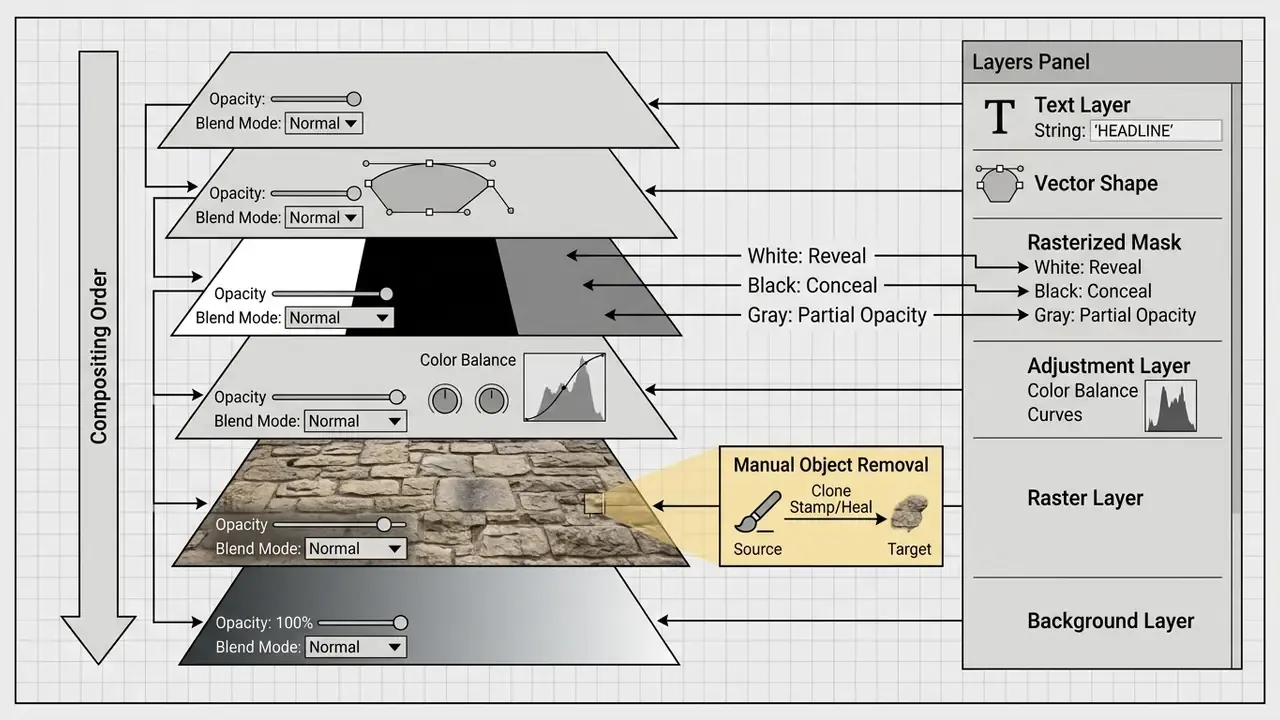This screenshot has width=1280, height=720.
Task: Click Opacity slider on adjustment layer
Action: [338, 397]
